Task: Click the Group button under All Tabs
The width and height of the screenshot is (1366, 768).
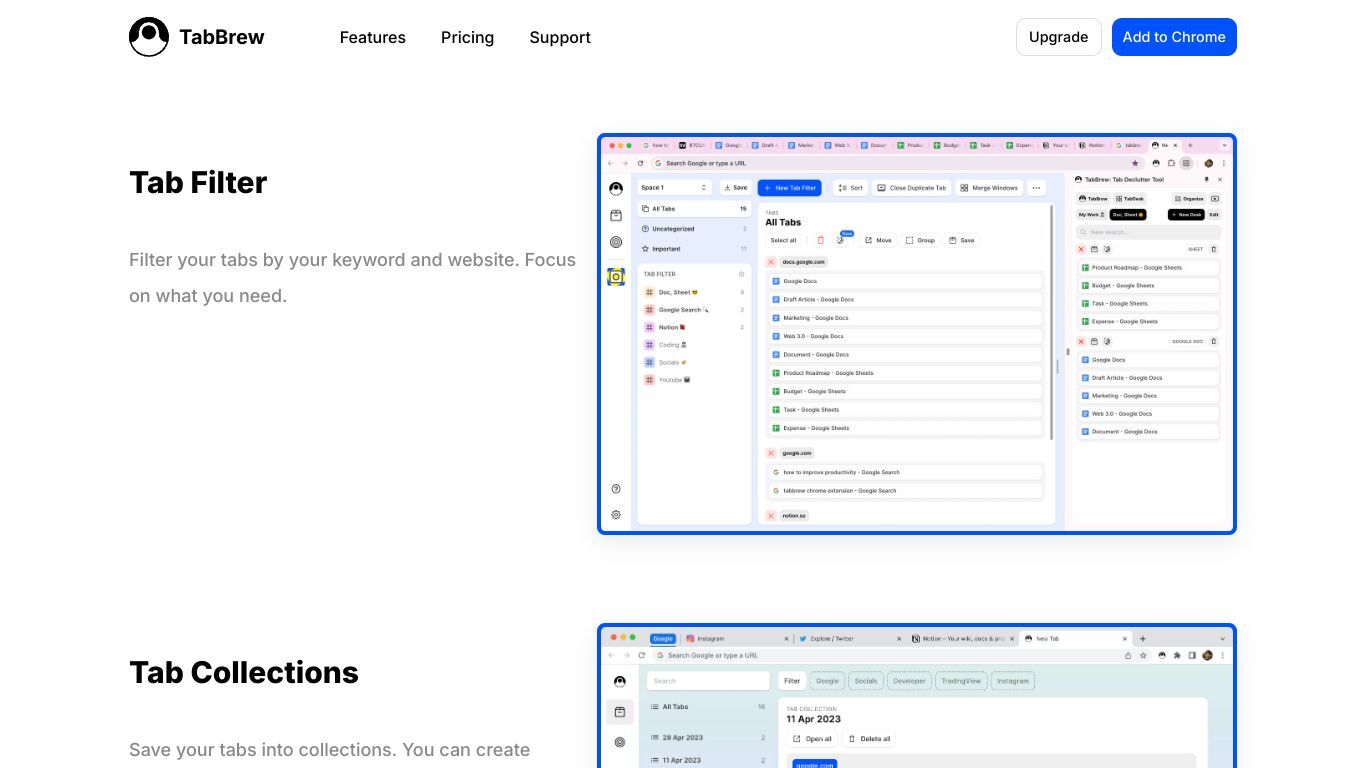Action: coord(920,240)
